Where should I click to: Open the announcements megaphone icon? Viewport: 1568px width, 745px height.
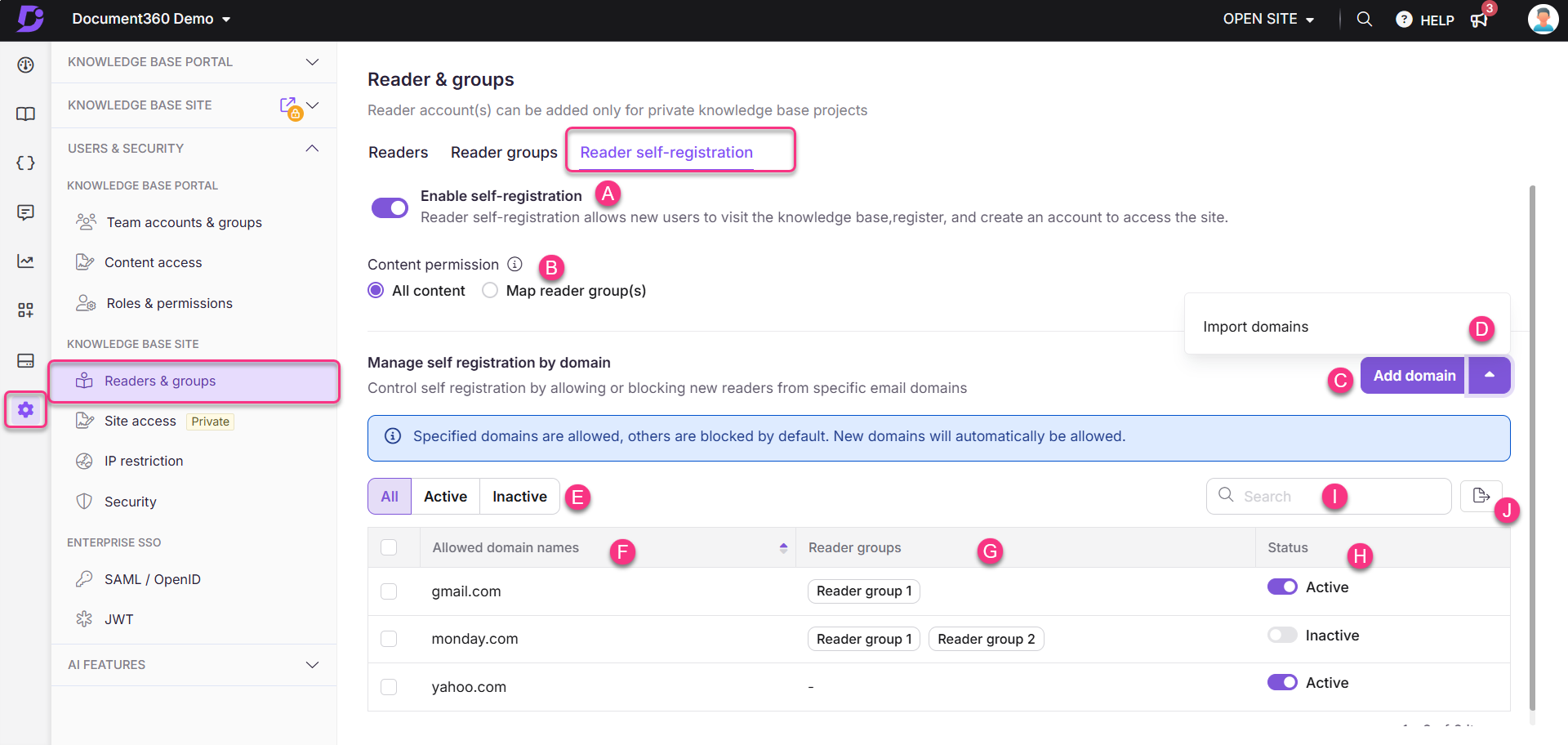(x=1479, y=20)
